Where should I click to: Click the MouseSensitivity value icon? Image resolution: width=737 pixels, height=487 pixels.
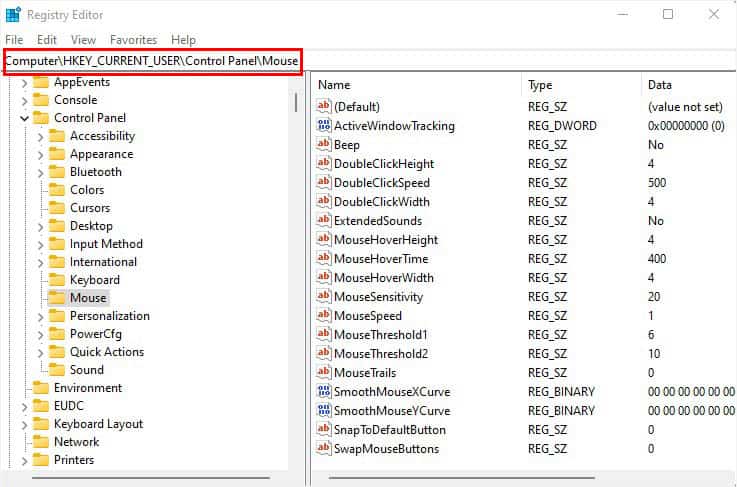(x=324, y=297)
